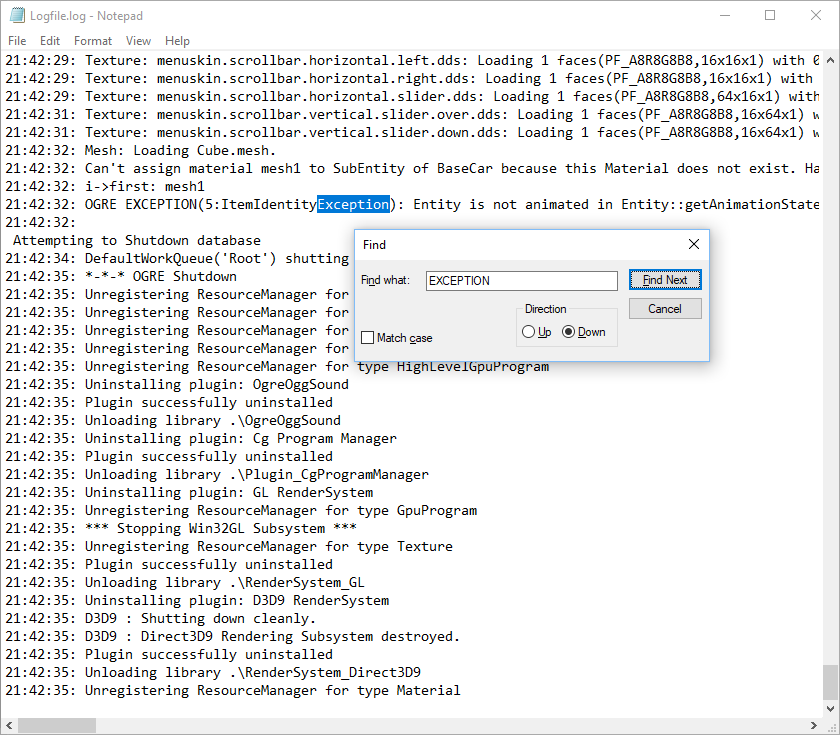Click the Find what text field
Viewport: 840px width, 735px height.
click(x=521, y=281)
